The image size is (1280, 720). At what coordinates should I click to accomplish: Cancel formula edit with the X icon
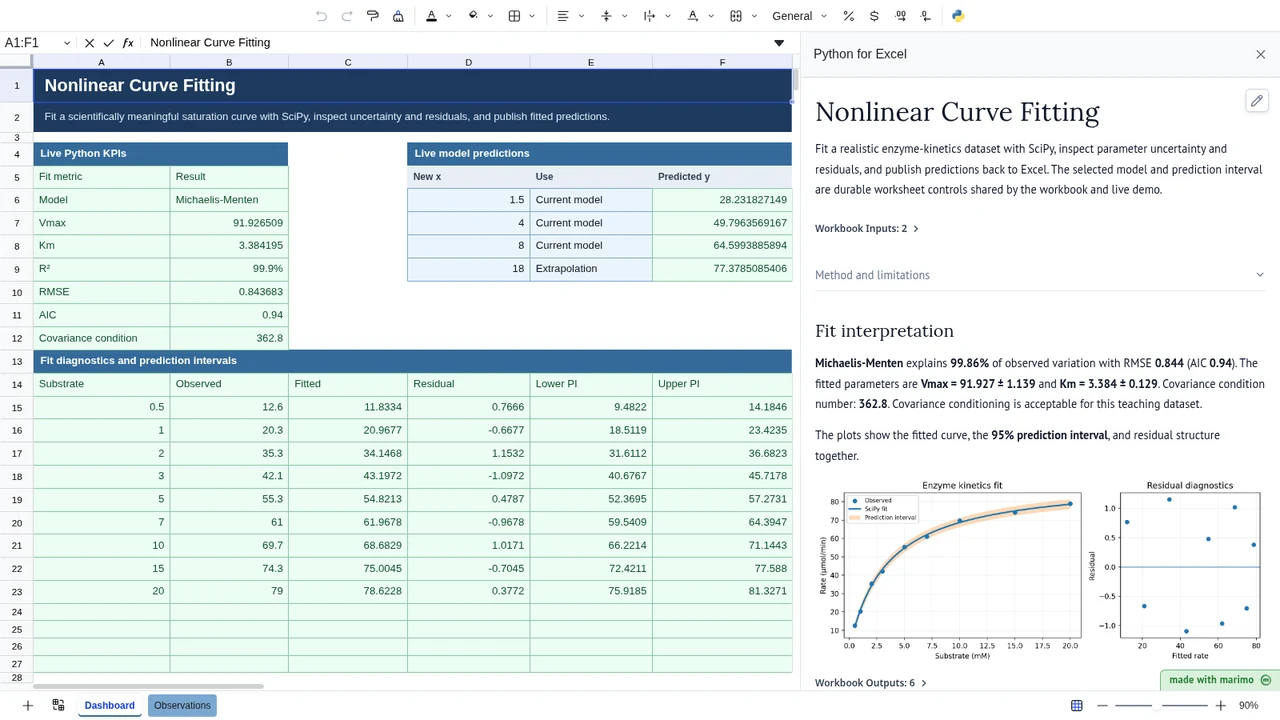[89, 43]
